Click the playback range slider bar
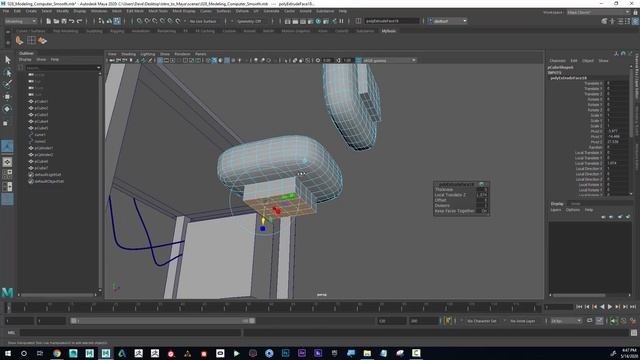The height and width of the screenshot is (360, 640). [x=162, y=321]
